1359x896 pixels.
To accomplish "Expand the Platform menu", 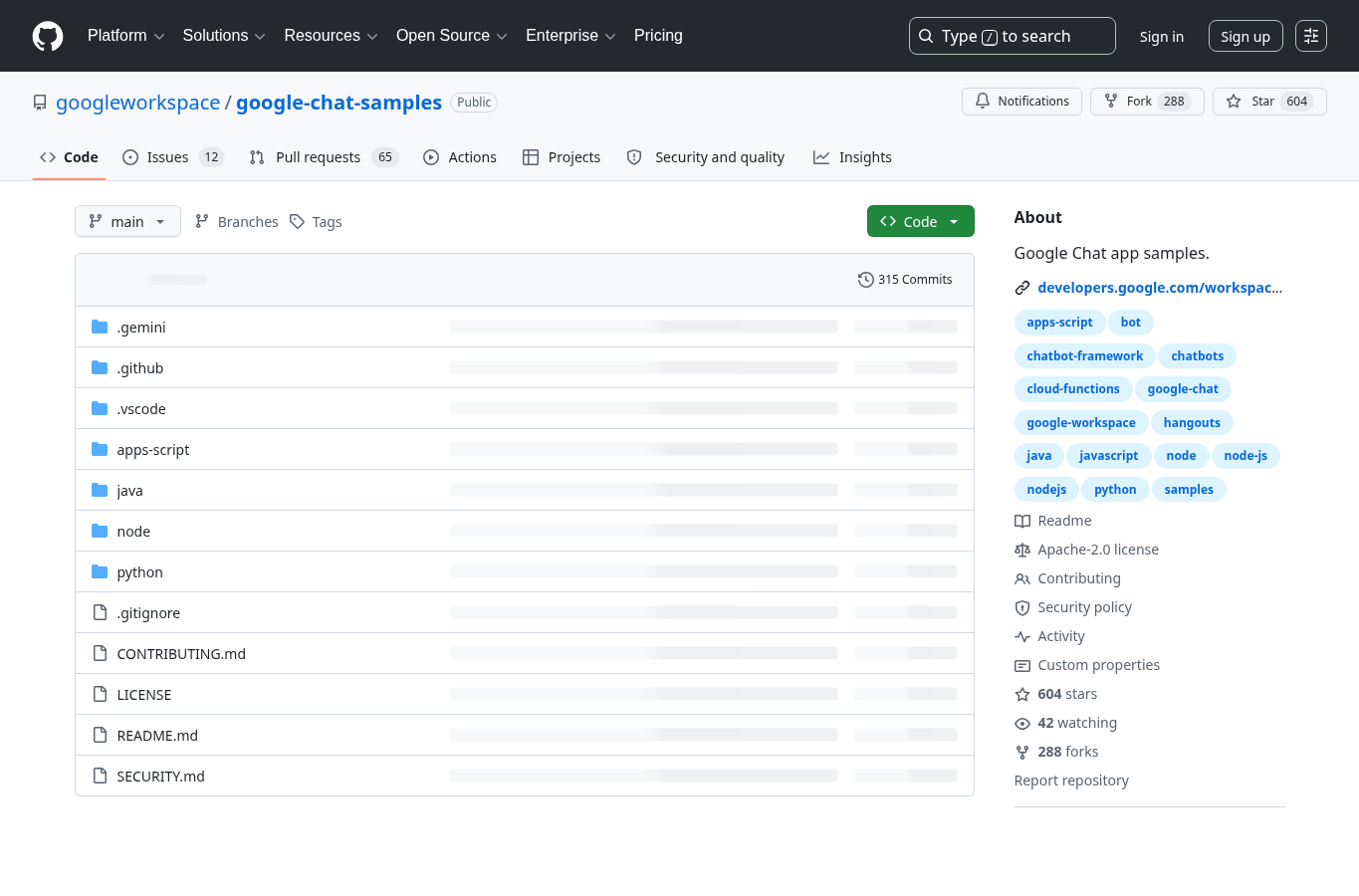I will point(126,36).
